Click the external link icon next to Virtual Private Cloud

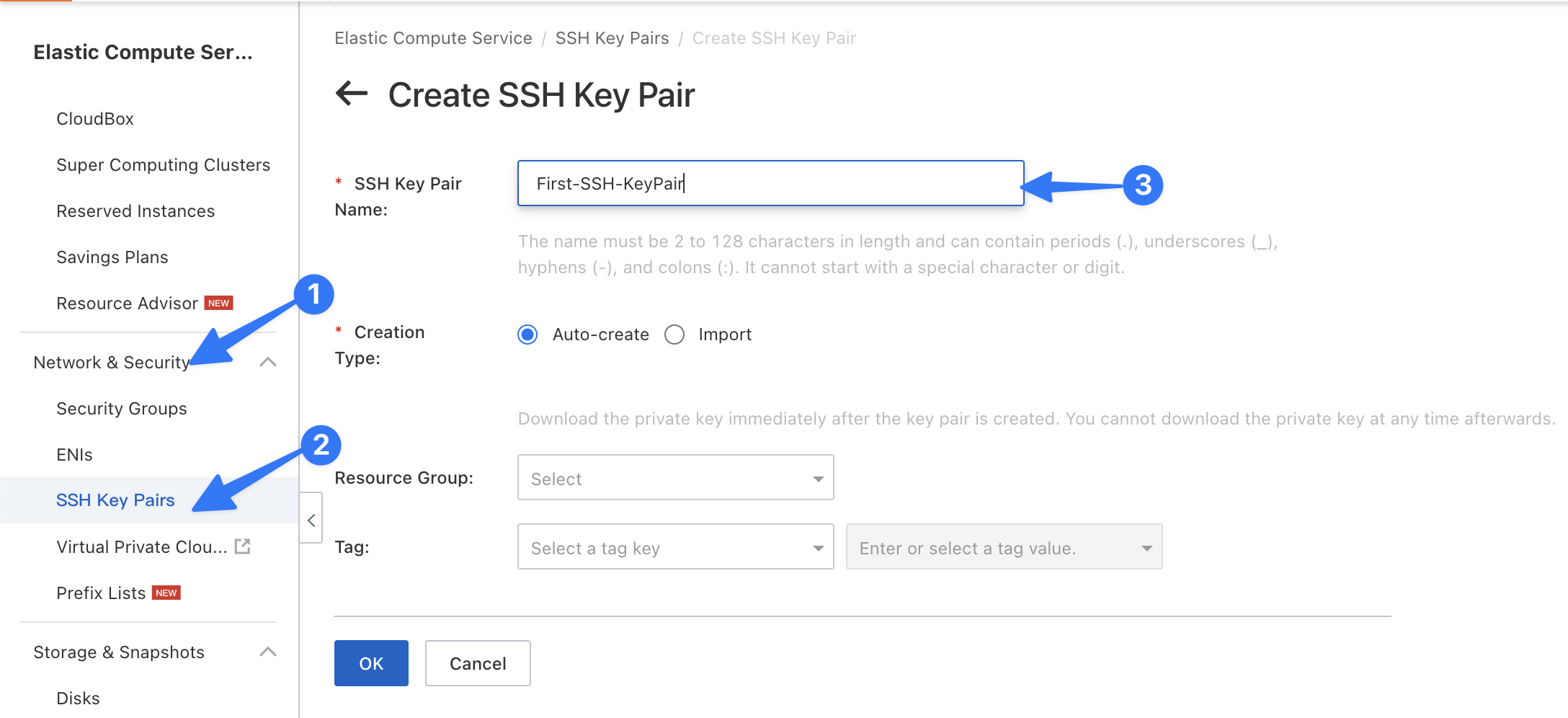(x=243, y=546)
